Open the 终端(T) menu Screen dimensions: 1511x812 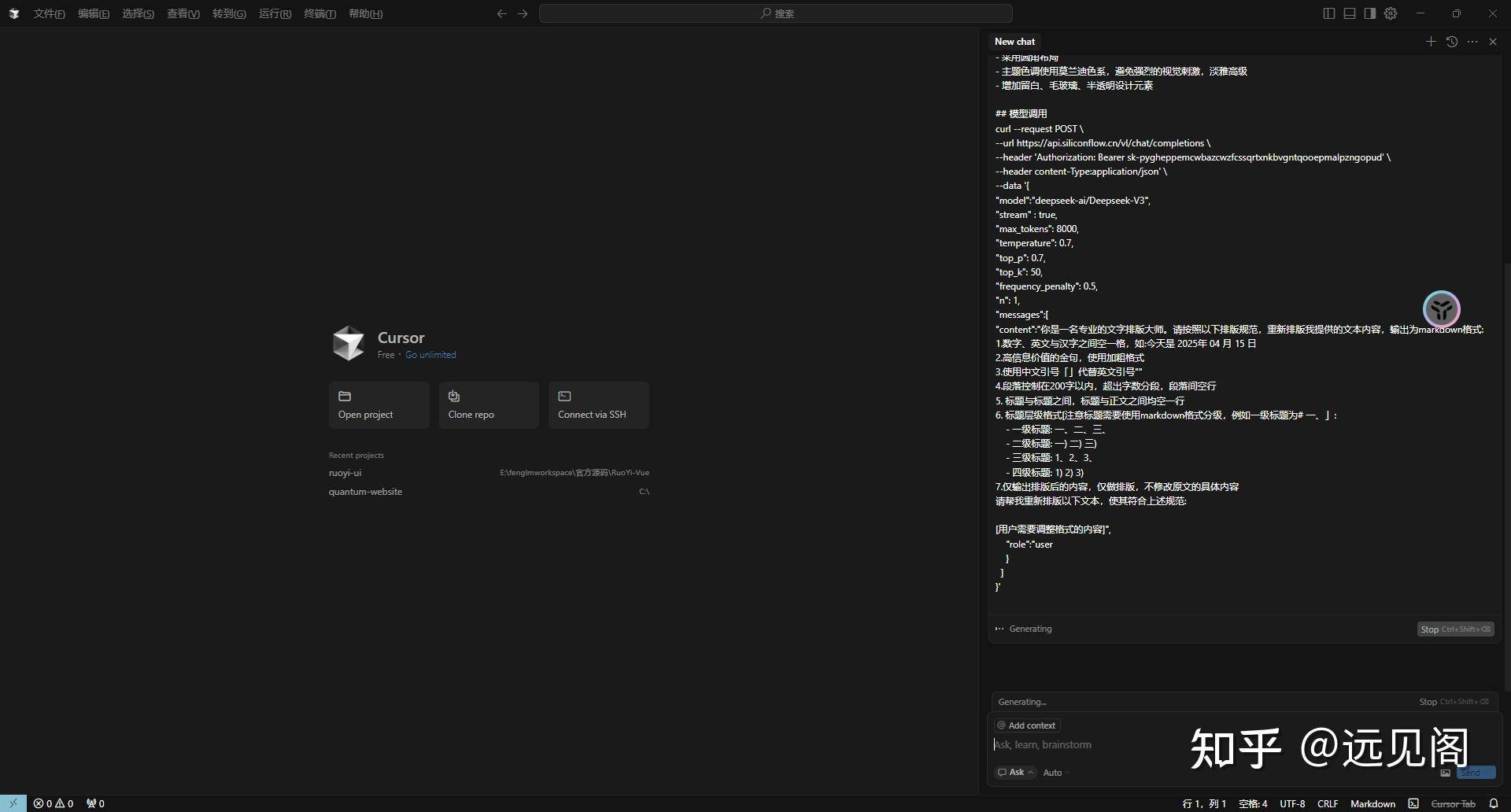pyautogui.click(x=320, y=13)
